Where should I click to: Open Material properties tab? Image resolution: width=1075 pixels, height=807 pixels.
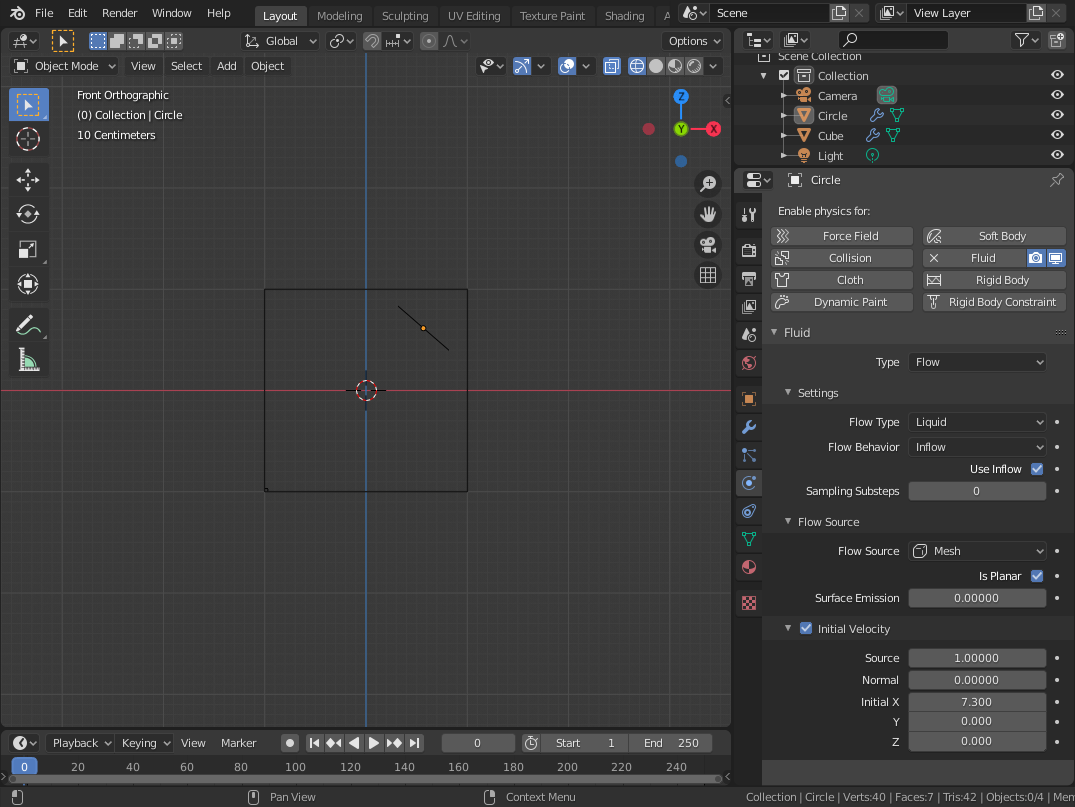(749, 568)
